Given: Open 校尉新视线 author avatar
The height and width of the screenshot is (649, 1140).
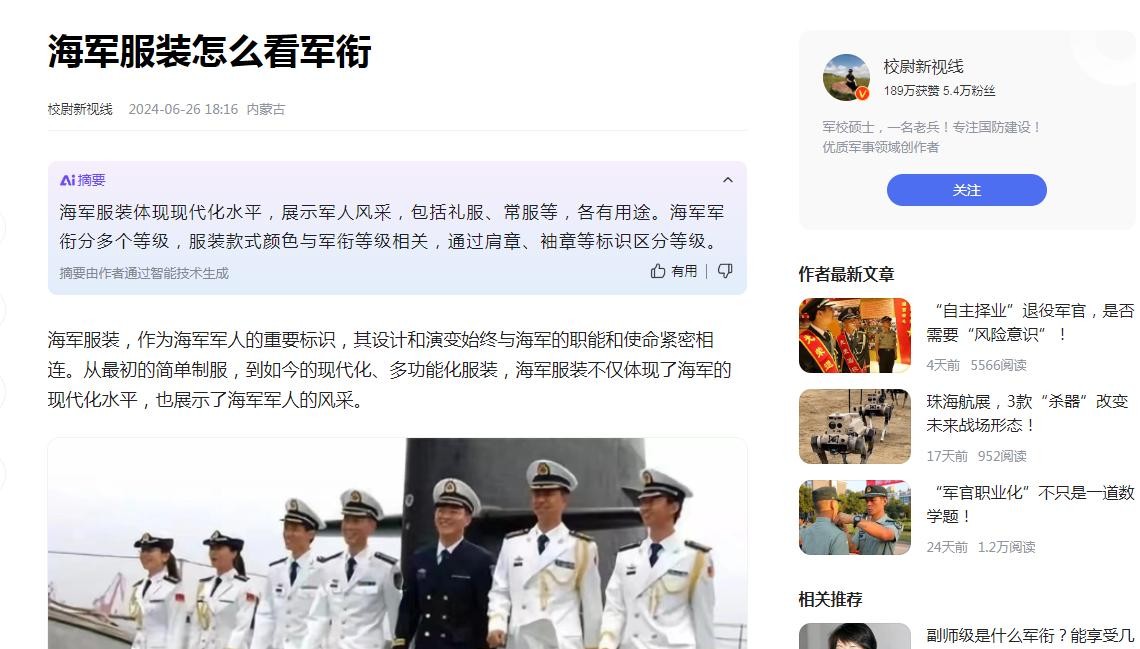Looking at the screenshot, I should tap(846, 77).
